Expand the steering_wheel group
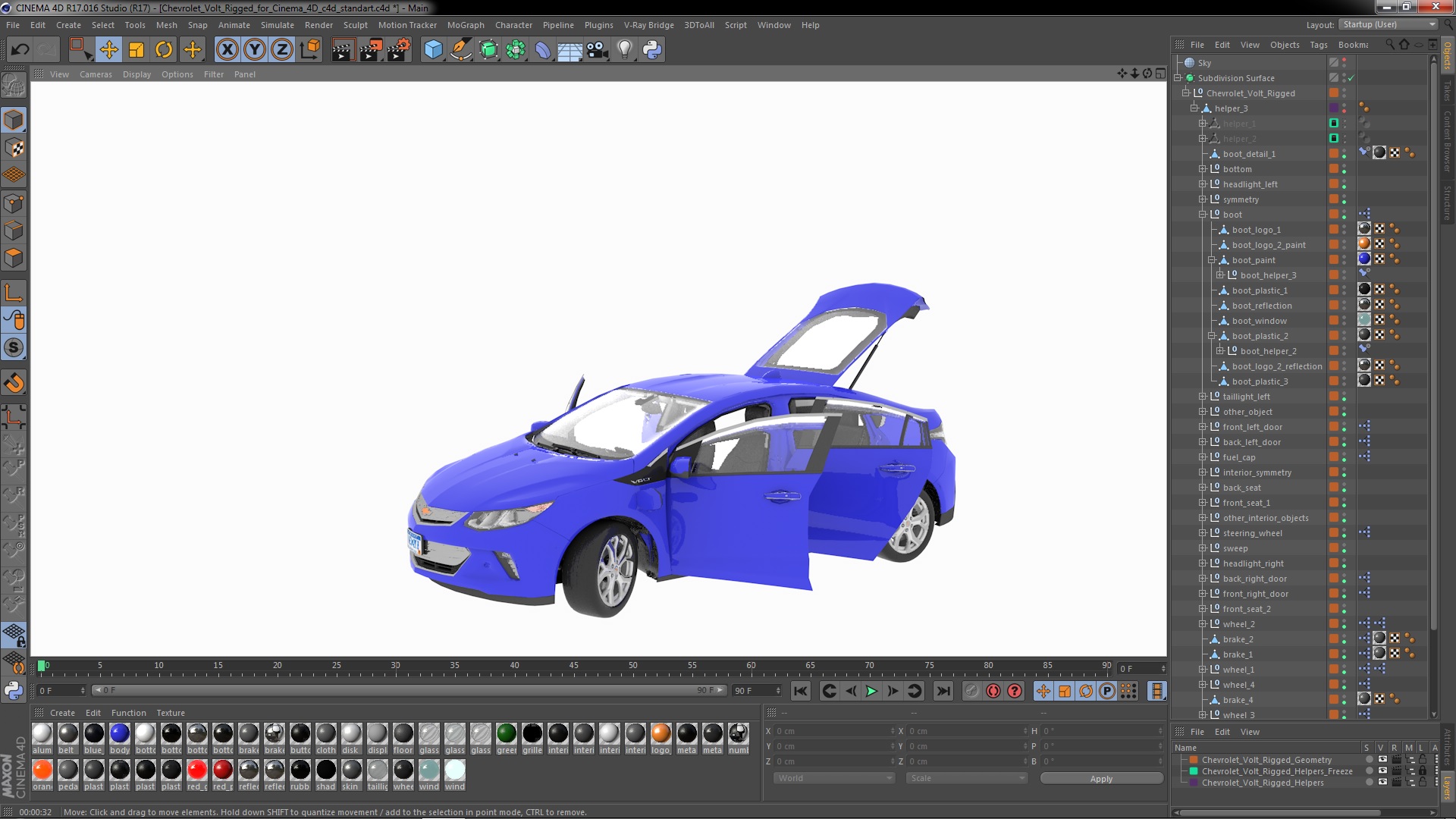The width and height of the screenshot is (1456, 819). click(x=1202, y=533)
